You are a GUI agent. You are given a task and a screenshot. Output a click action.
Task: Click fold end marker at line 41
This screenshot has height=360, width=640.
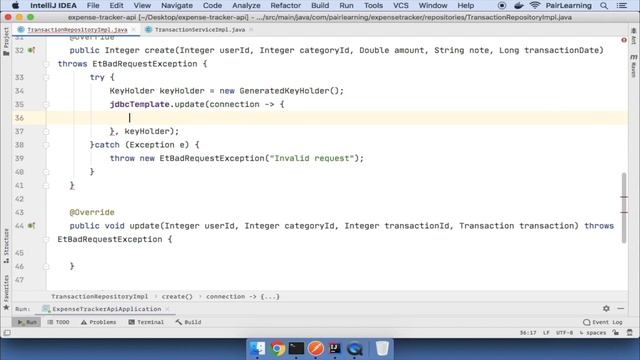(x=46, y=185)
